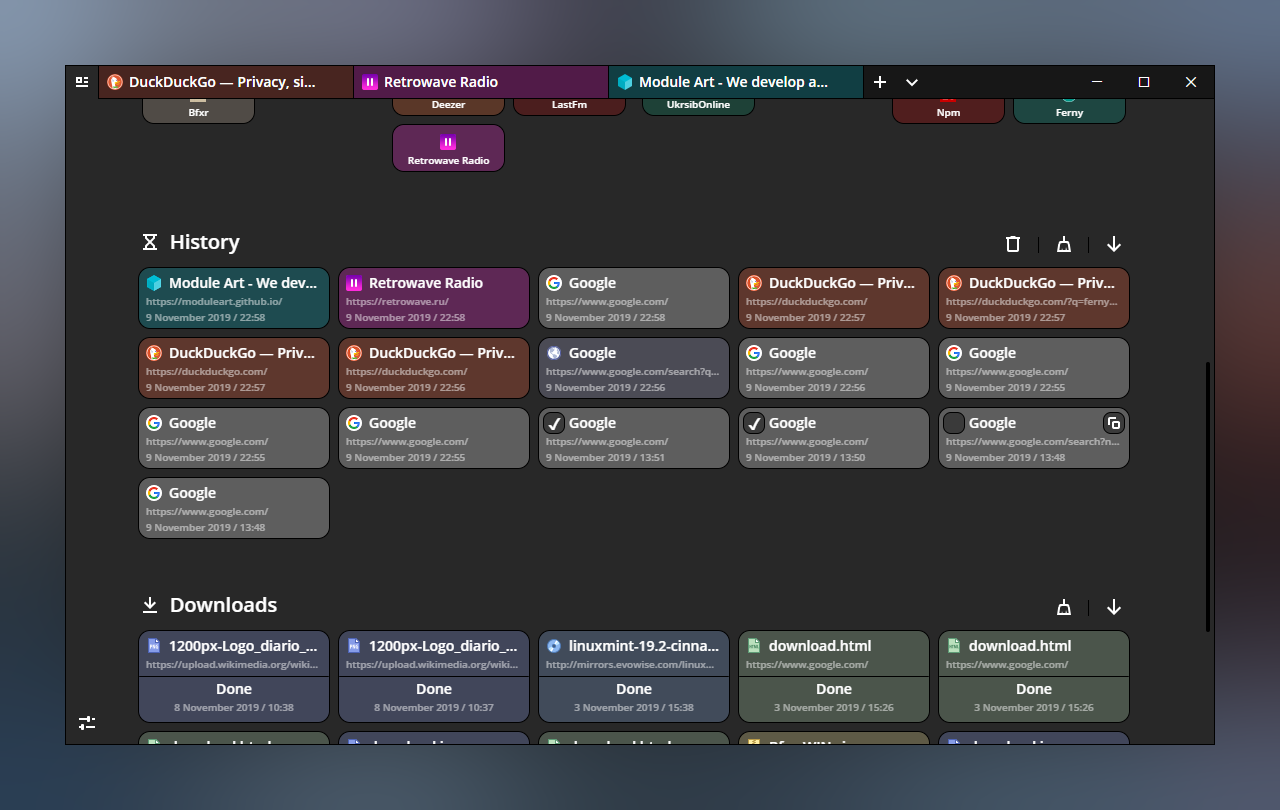Image resolution: width=1280 pixels, height=810 pixels.
Task: Open the Ferny bookmark tile
Action: 1069,110
